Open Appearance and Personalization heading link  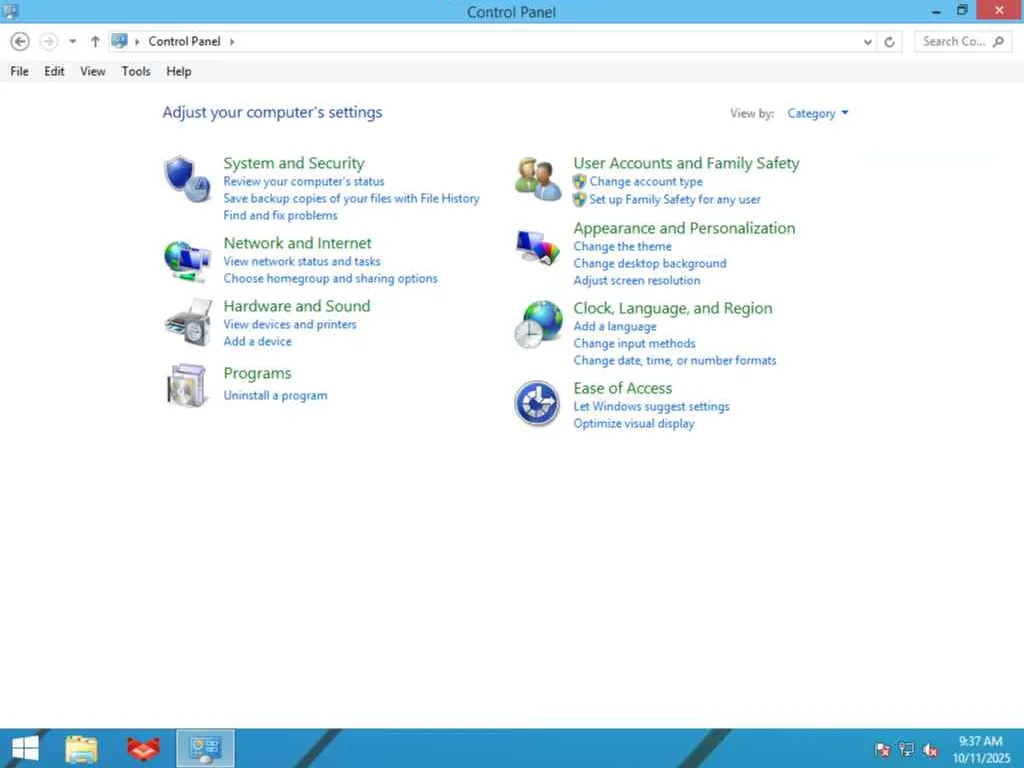click(684, 229)
